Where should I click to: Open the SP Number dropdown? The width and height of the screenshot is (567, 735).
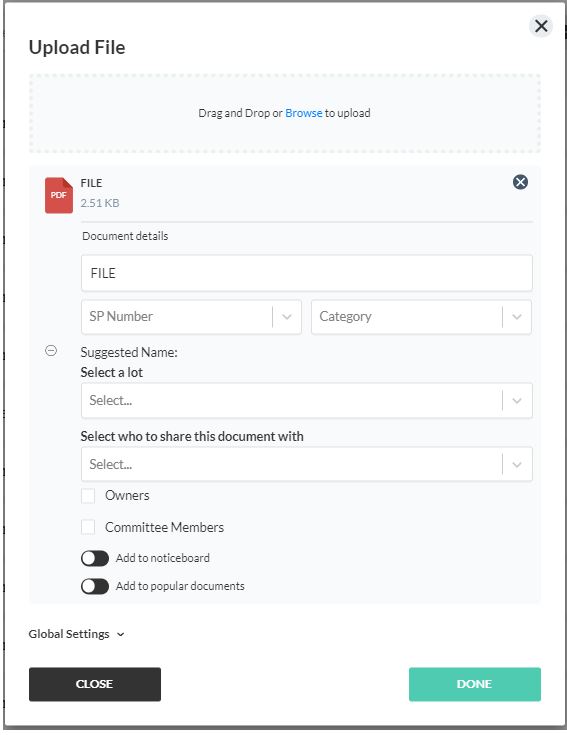(x=191, y=317)
